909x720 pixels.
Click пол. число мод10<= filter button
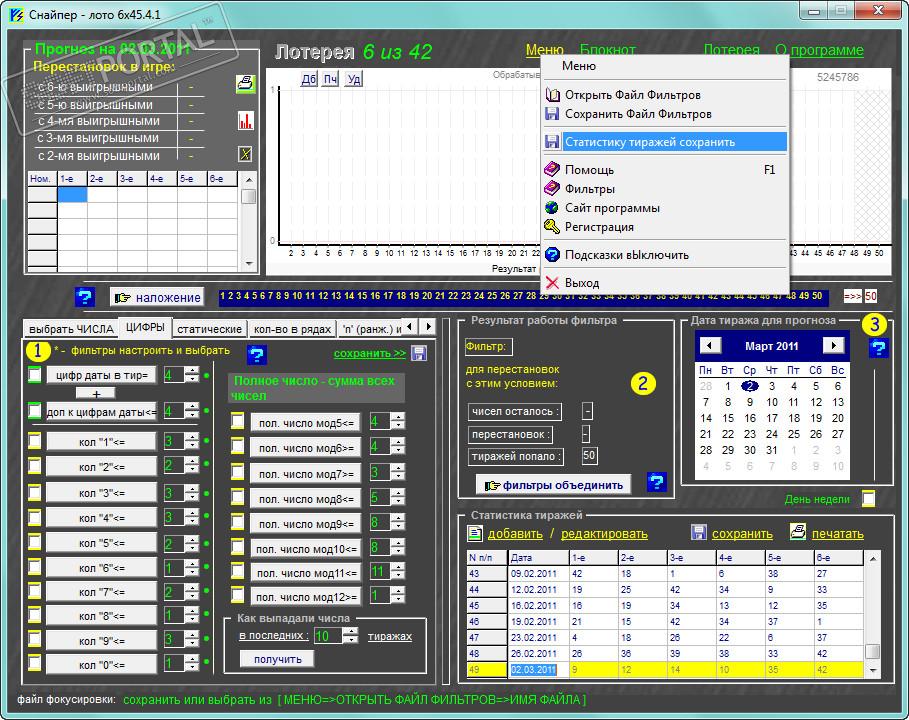[306, 548]
